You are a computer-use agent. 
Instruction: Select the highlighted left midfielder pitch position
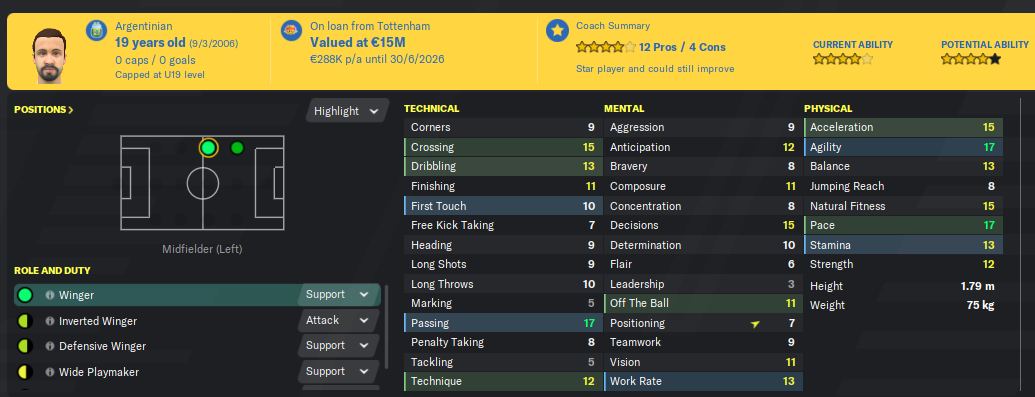pos(208,148)
